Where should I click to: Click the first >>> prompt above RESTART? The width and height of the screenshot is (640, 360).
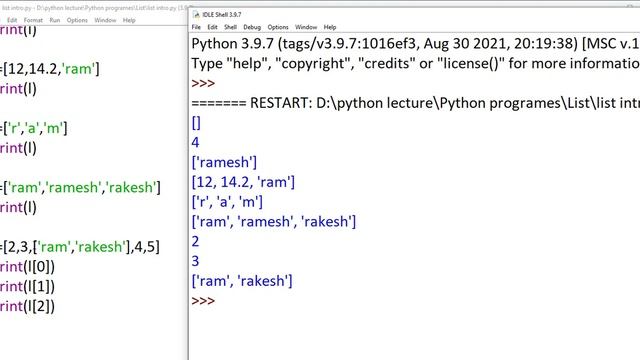[203, 83]
